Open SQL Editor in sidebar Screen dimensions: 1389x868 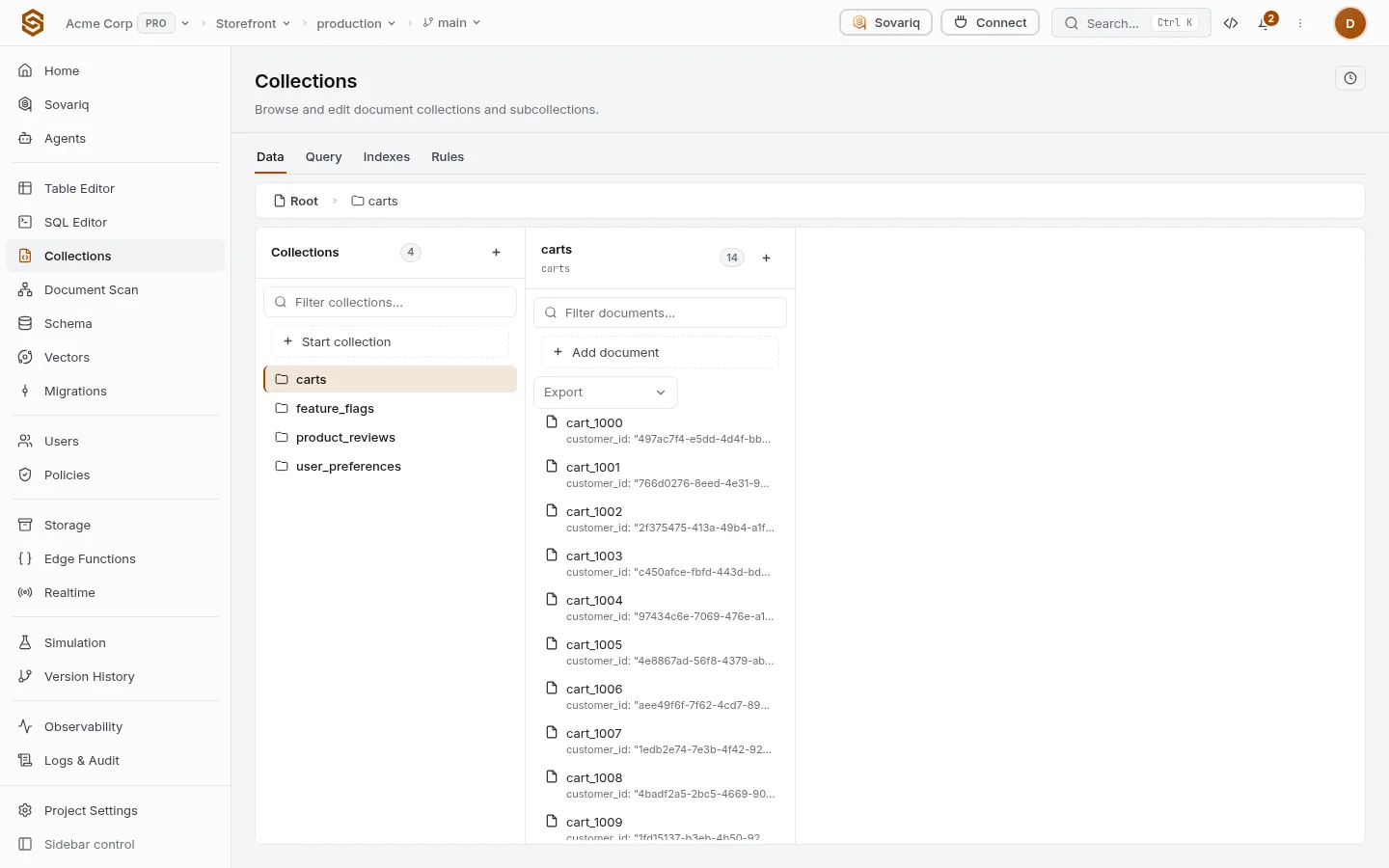[x=116, y=223]
